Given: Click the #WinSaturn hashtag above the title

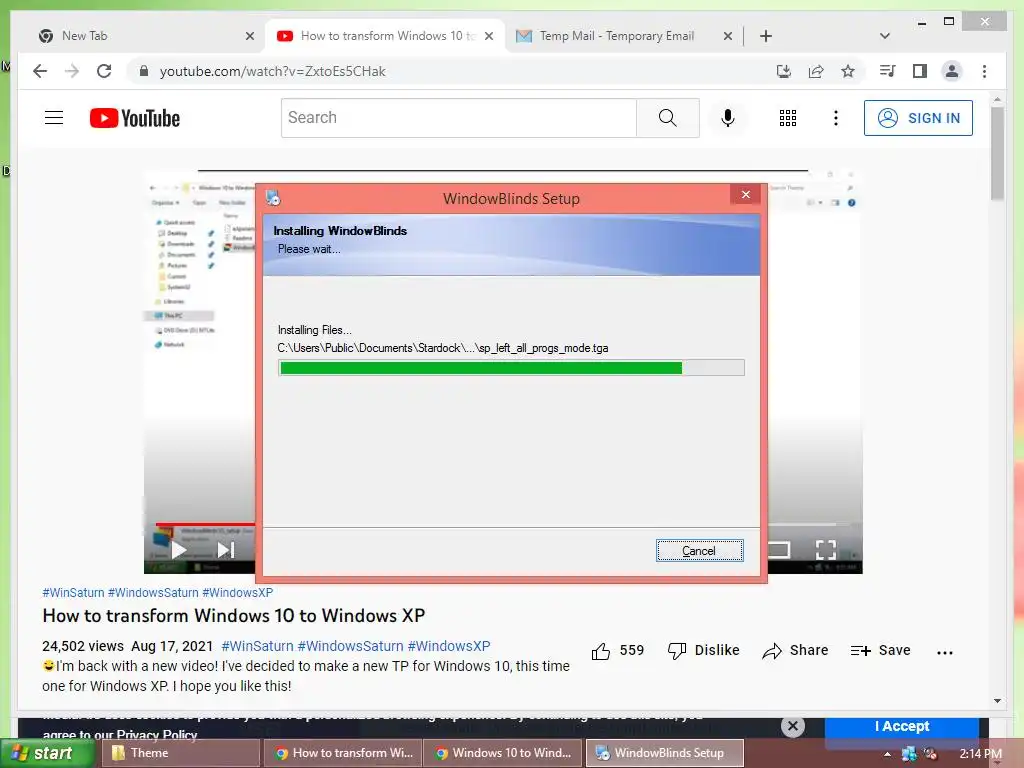Looking at the screenshot, I should pos(73,592).
